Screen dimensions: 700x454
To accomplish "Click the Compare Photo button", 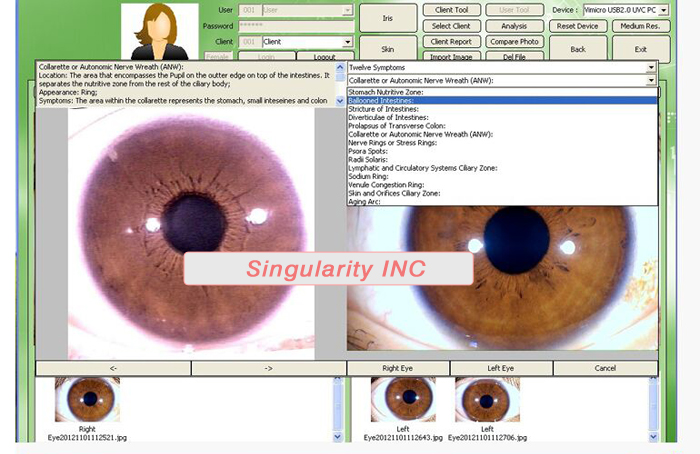I will coord(514,42).
